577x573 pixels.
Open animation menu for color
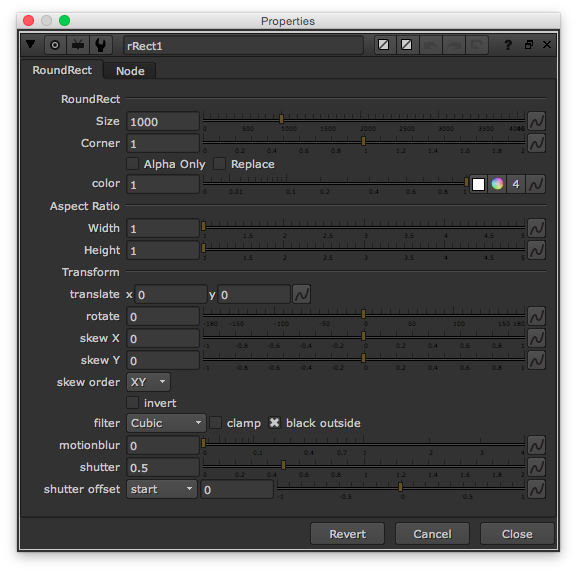(536, 184)
